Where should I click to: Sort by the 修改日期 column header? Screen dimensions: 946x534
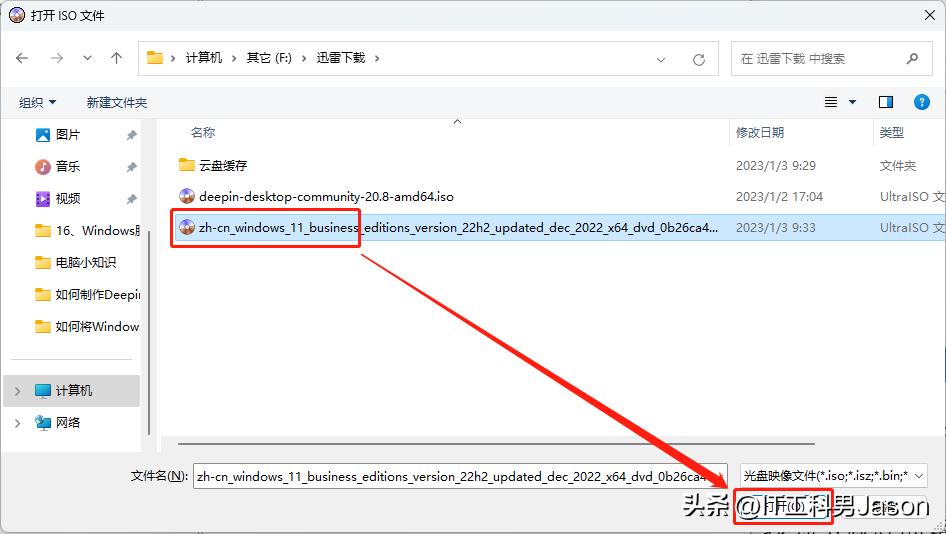pyautogui.click(x=760, y=132)
